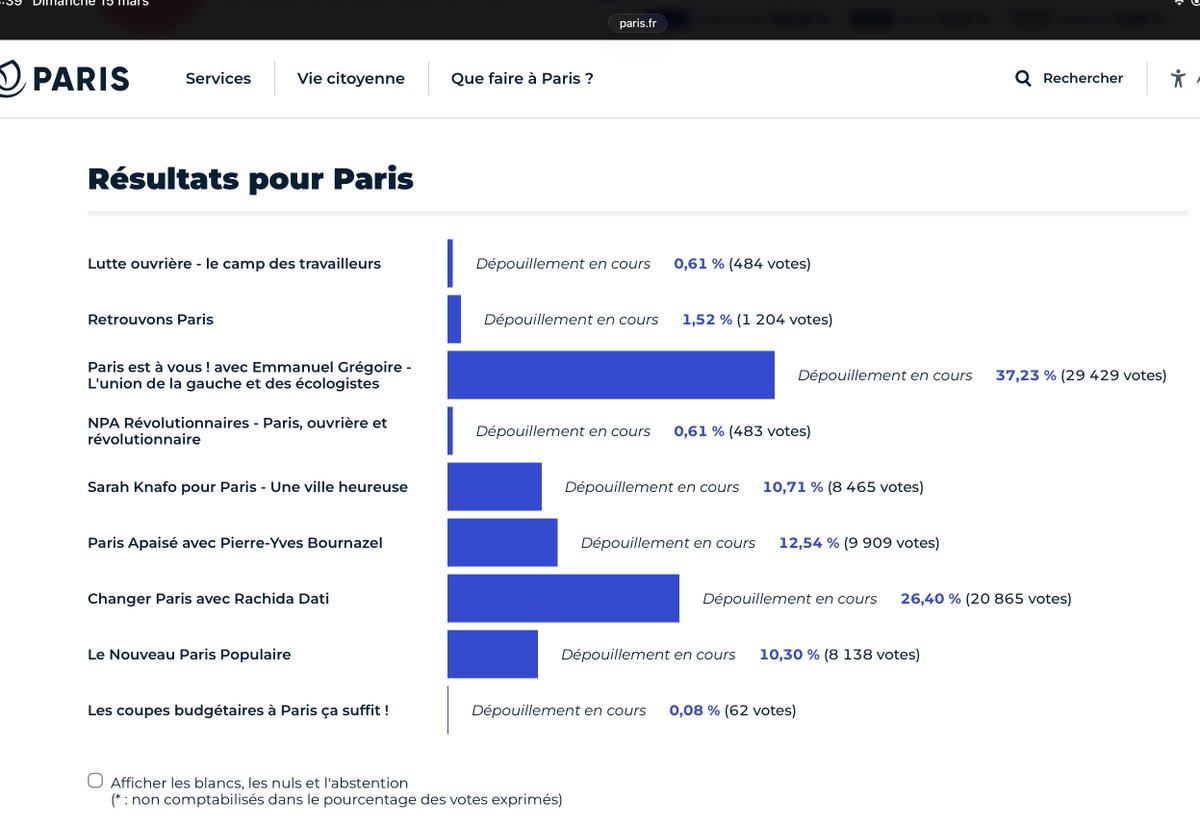
Task: Enable 'Afficher les blancs, les nuls et l'abstention'
Action: pyautogui.click(x=95, y=779)
